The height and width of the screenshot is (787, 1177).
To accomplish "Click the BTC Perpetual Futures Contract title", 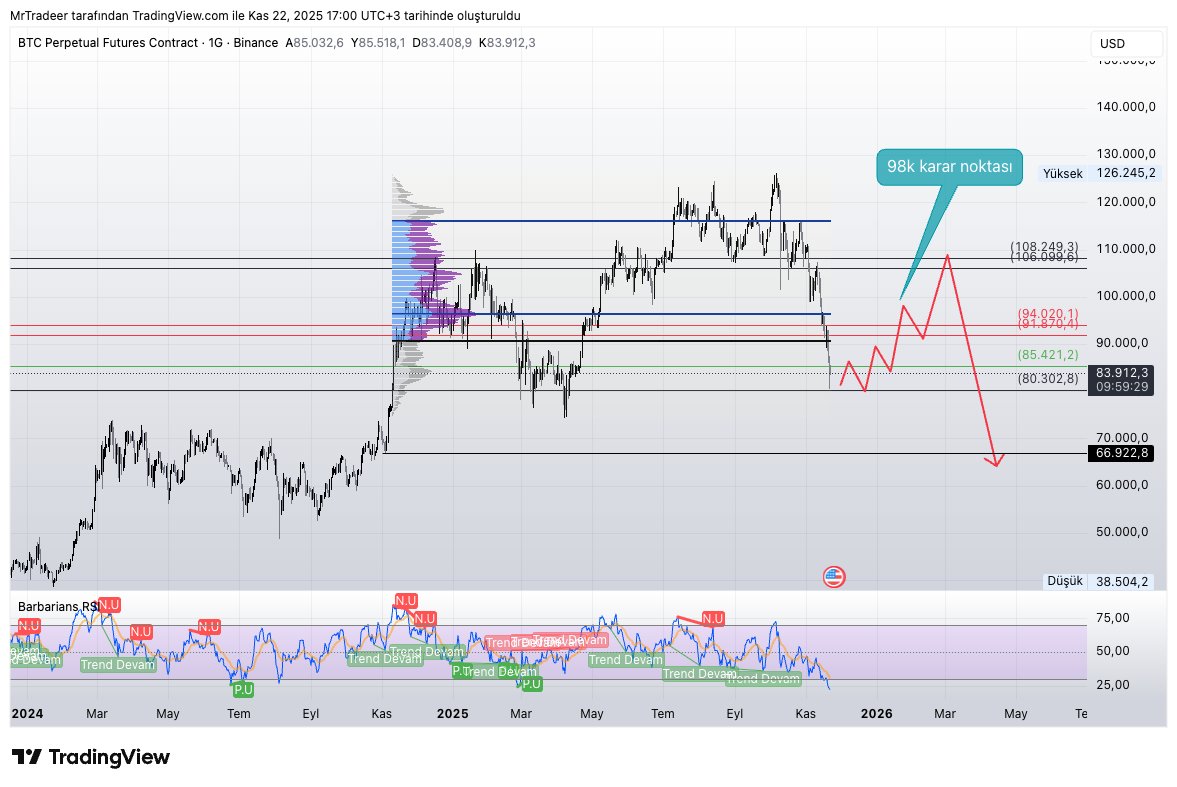I will pos(108,43).
